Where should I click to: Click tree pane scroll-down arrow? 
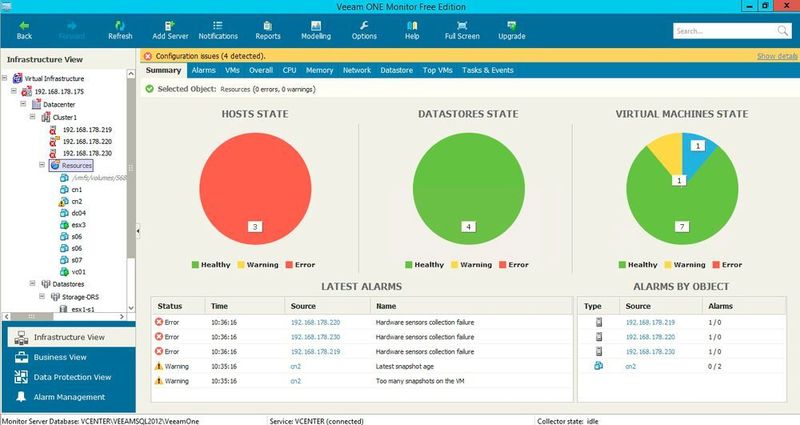tap(131, 308)
